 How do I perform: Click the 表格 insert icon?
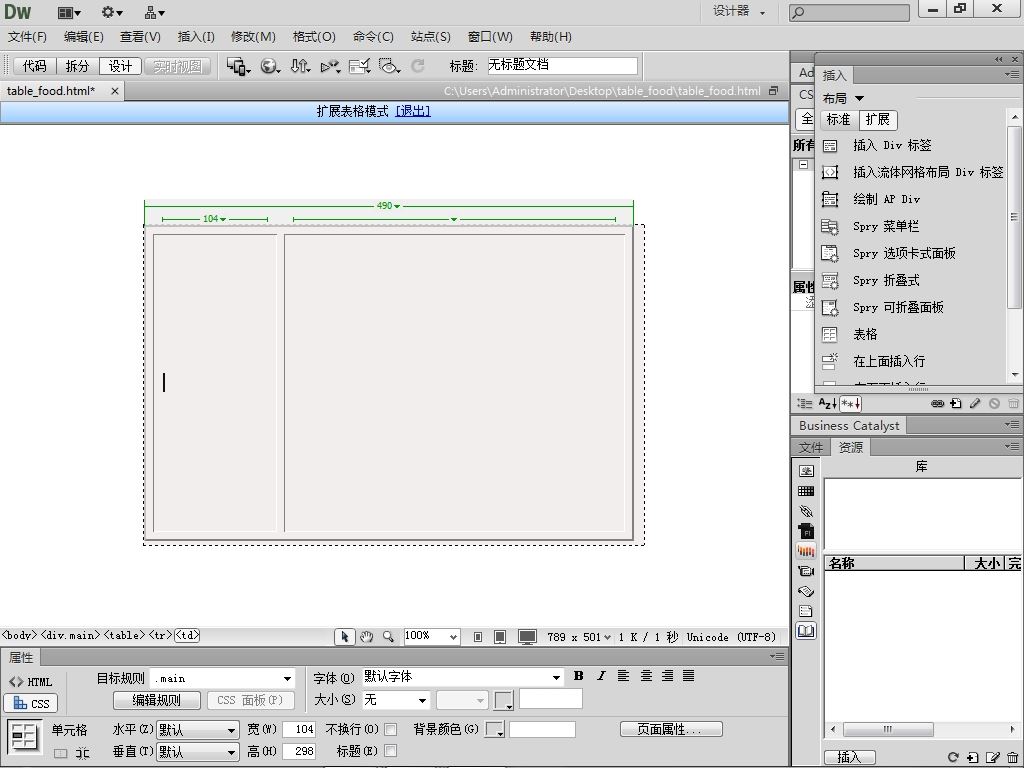tap(829, 334)
